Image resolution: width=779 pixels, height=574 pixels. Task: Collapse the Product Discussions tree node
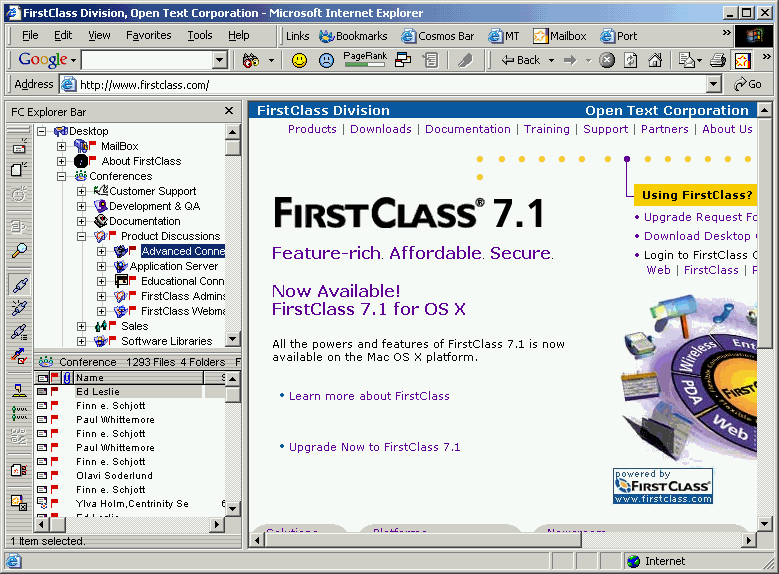[x=82, y=237]
